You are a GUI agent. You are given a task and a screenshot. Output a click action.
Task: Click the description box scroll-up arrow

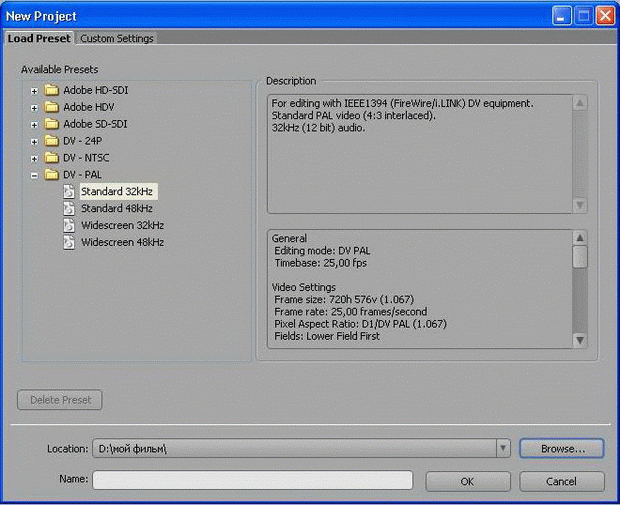[580, 103]
